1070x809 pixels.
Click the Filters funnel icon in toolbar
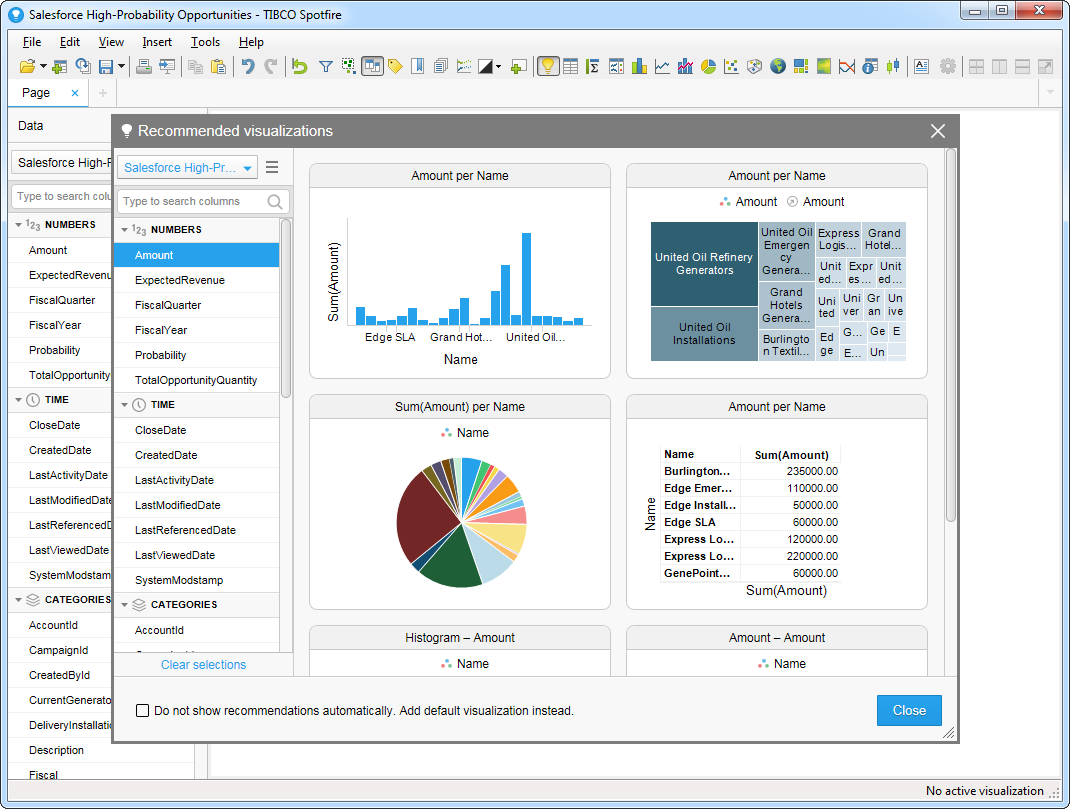click(x=325, y=67)
